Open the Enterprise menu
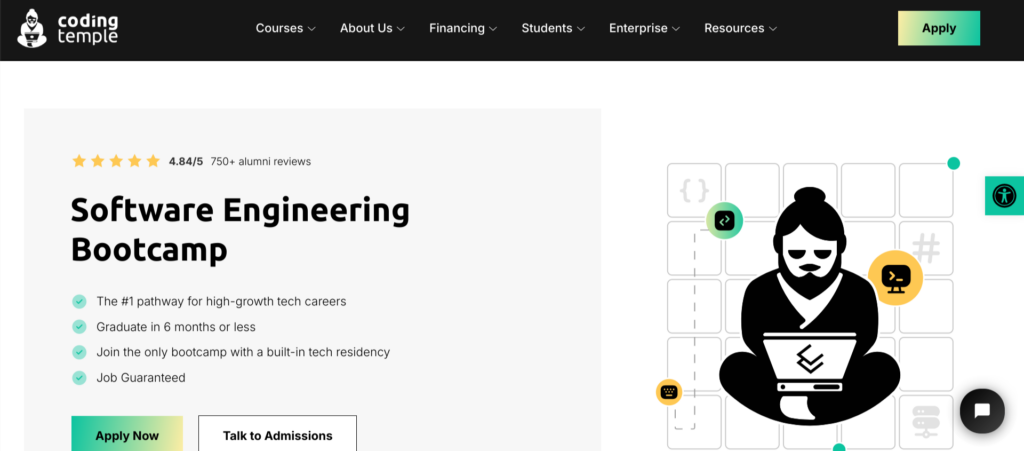 tap(645, 28)
